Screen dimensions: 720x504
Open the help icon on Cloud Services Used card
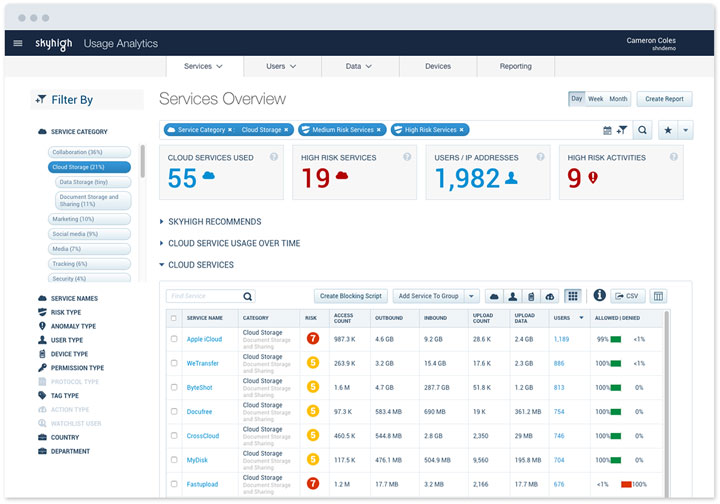click(274, 157)
